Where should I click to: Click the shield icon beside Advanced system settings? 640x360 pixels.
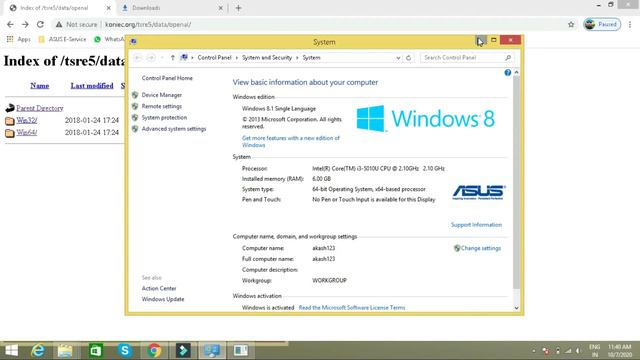point(135,129)
